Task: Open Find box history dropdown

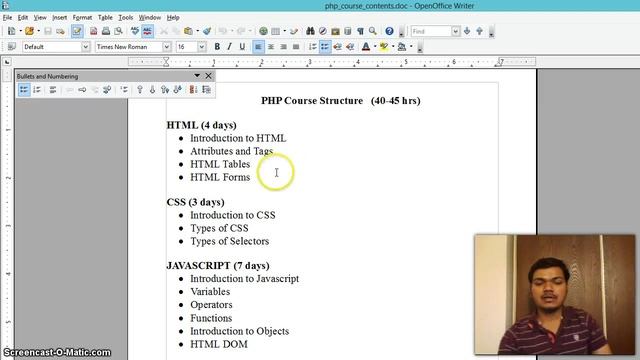Action: (x=456, y=31)
